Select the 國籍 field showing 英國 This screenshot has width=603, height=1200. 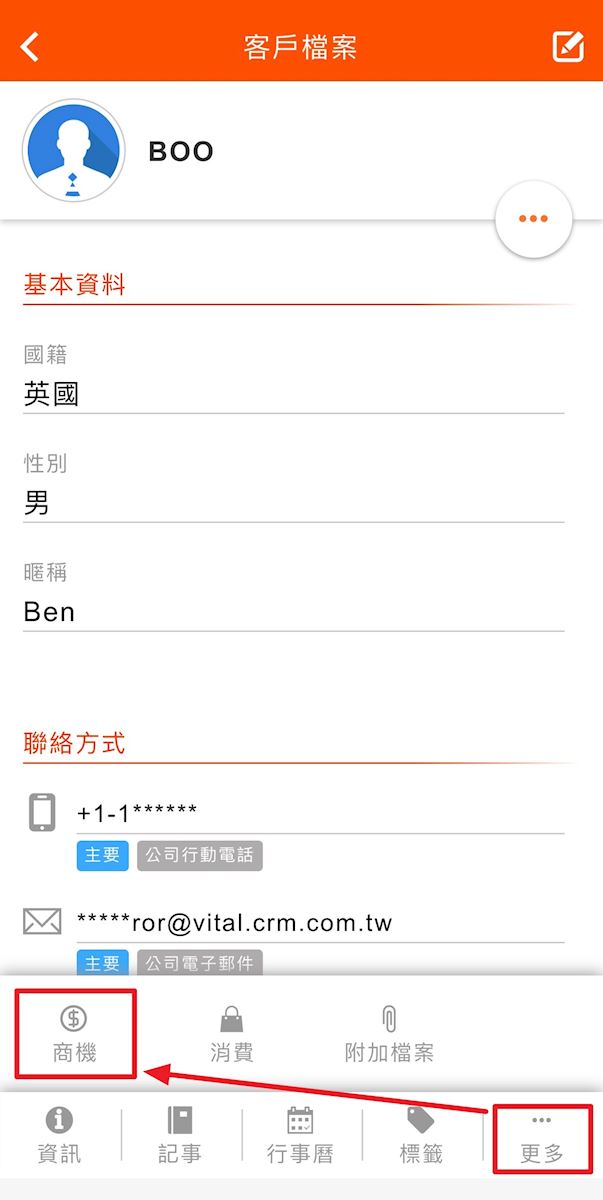293,395
